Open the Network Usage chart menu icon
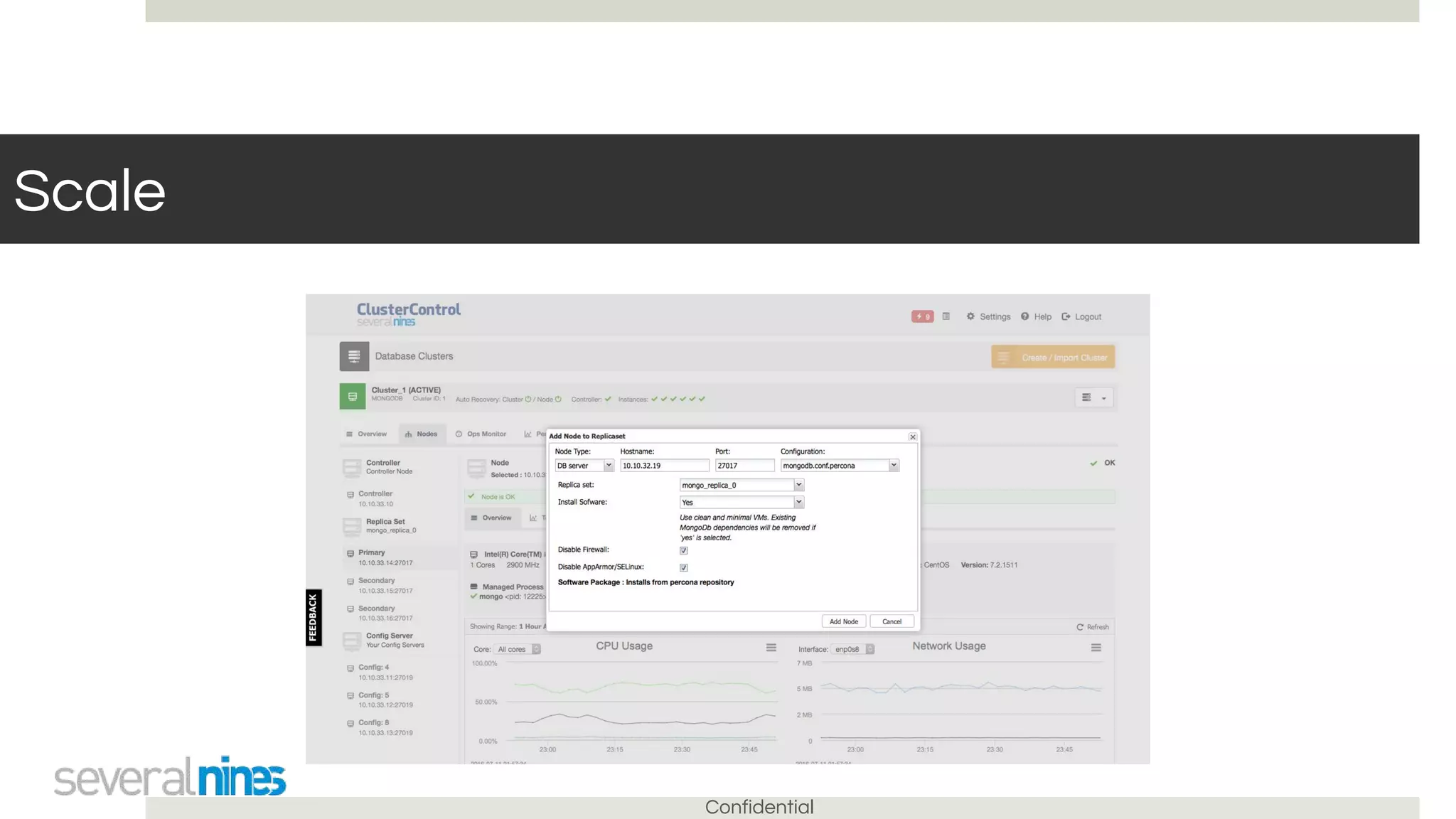Viewport: 1456px width, 819px height. 1096,648
